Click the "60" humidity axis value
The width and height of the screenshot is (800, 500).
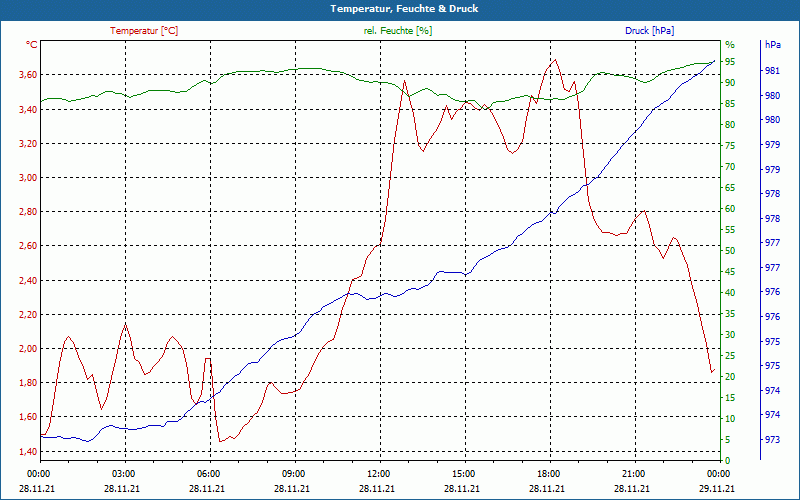tap(730, 209)
